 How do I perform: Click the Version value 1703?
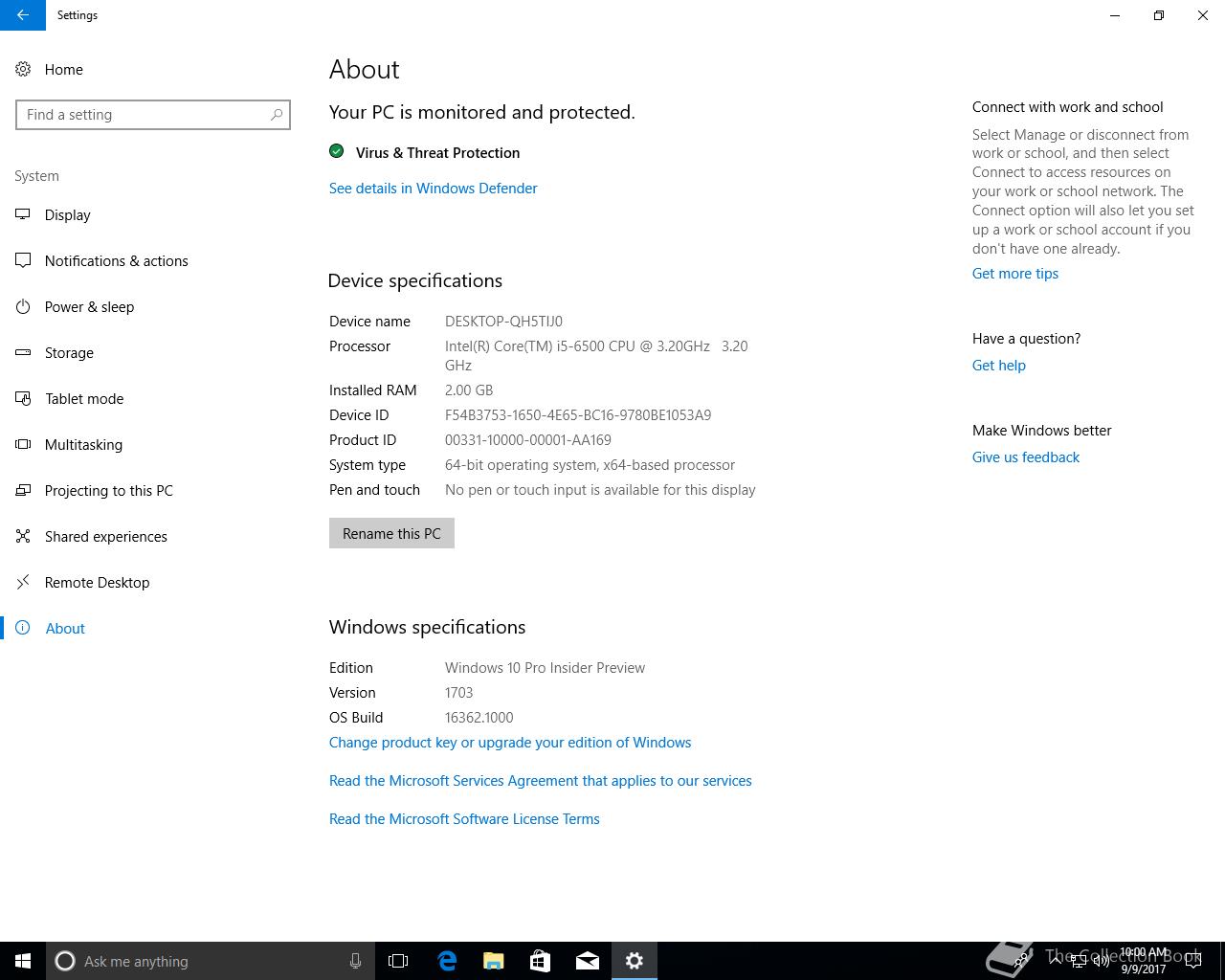(458, 693)
